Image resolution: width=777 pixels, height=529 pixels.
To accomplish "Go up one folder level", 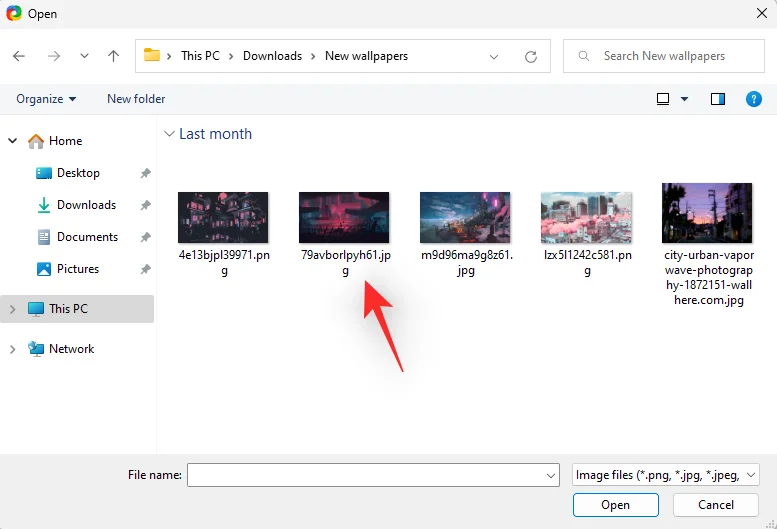I will pyautogui.click(x=113, y=56).
